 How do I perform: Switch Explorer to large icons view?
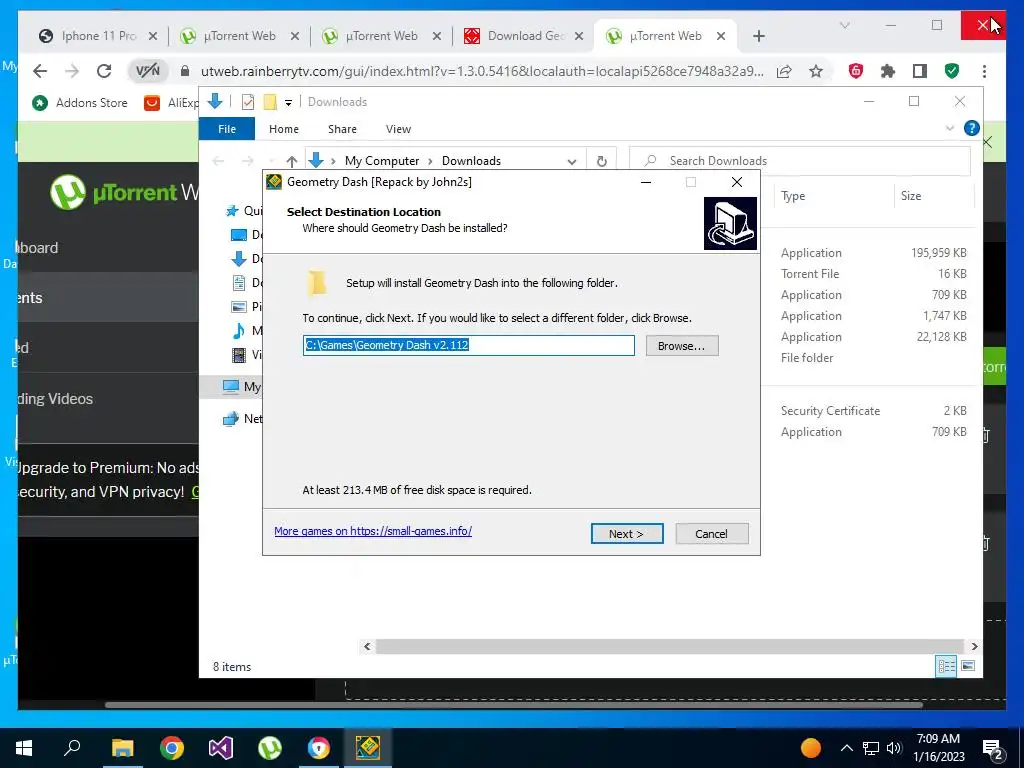[x=968, y=666]
